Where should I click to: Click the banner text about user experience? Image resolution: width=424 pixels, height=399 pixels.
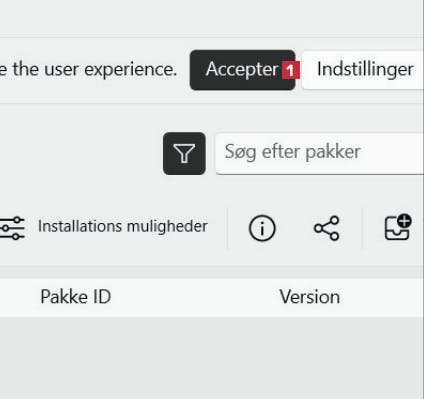pos(88,70)
